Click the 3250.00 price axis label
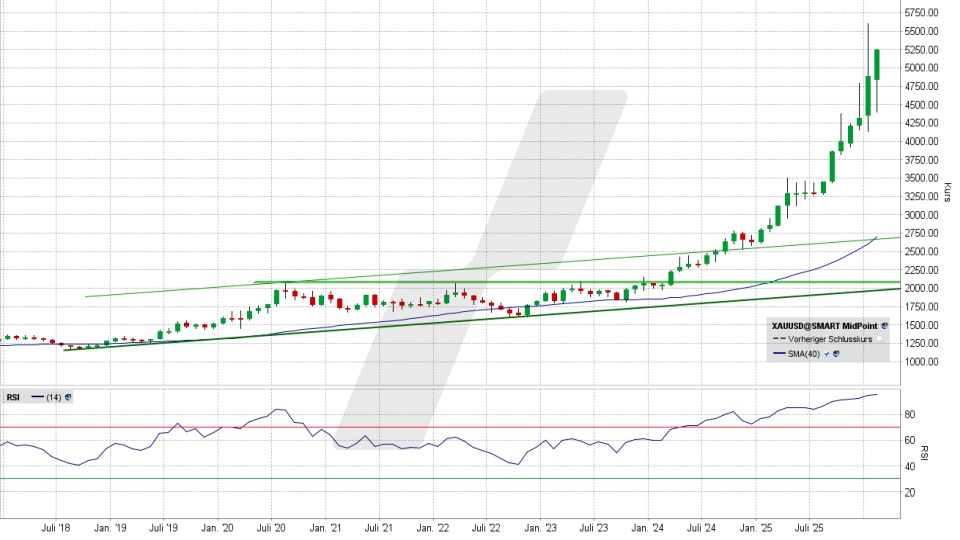The height and width of the screenshot is (540, 960). click(x=921, y=197)
